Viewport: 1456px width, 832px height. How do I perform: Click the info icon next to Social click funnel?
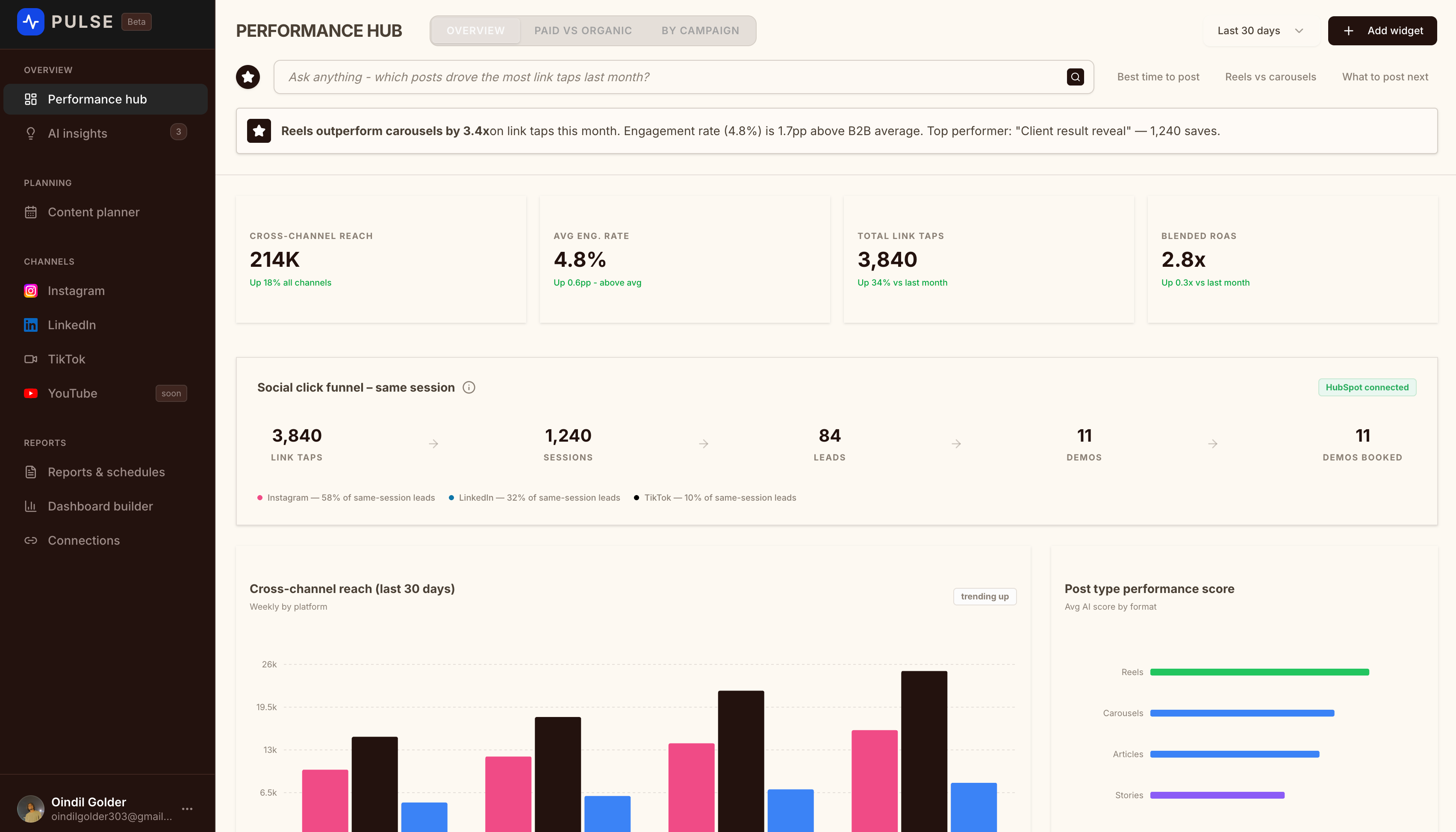click(469, 387)
